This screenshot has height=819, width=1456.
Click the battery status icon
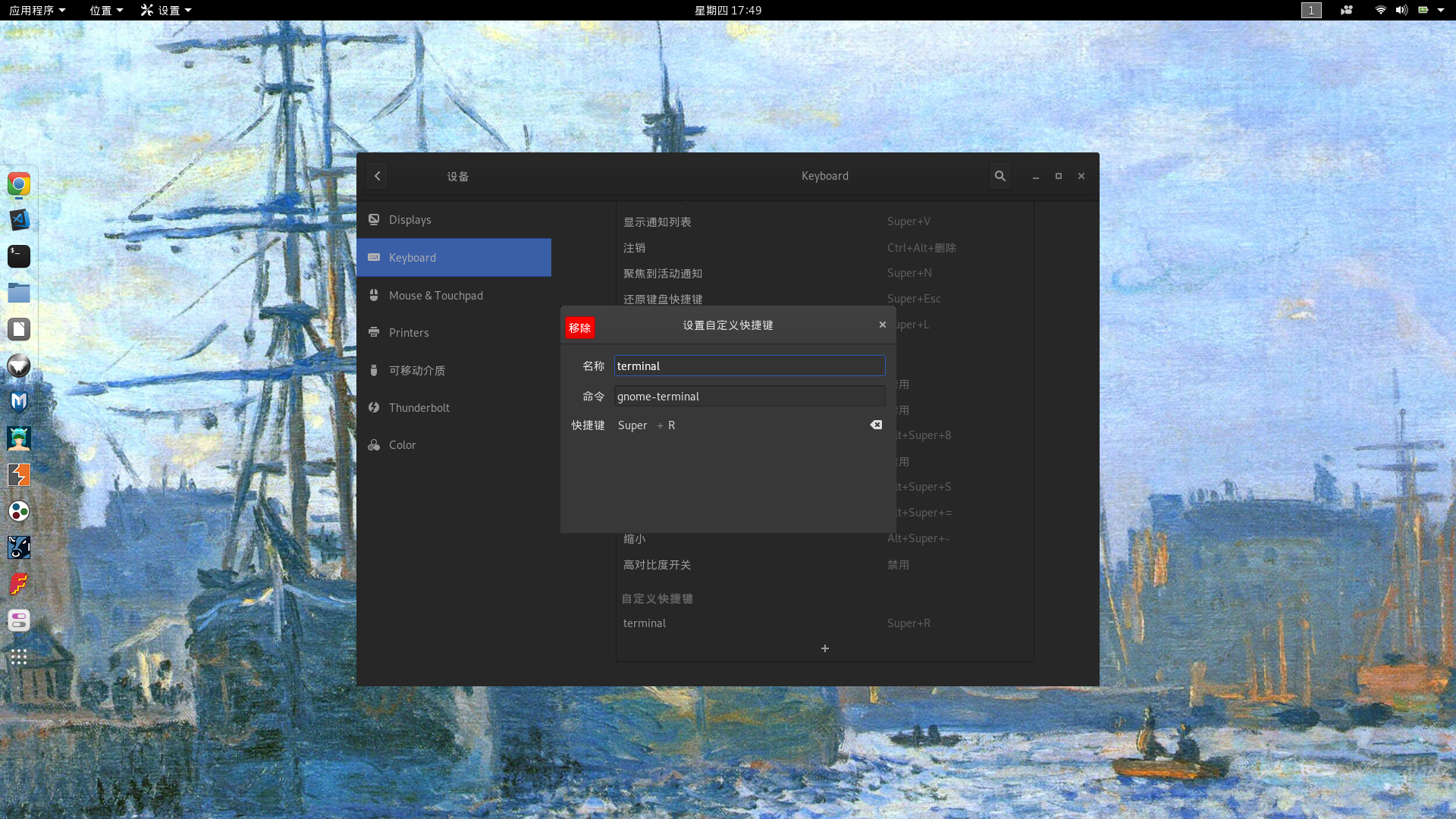[1423, 10]
